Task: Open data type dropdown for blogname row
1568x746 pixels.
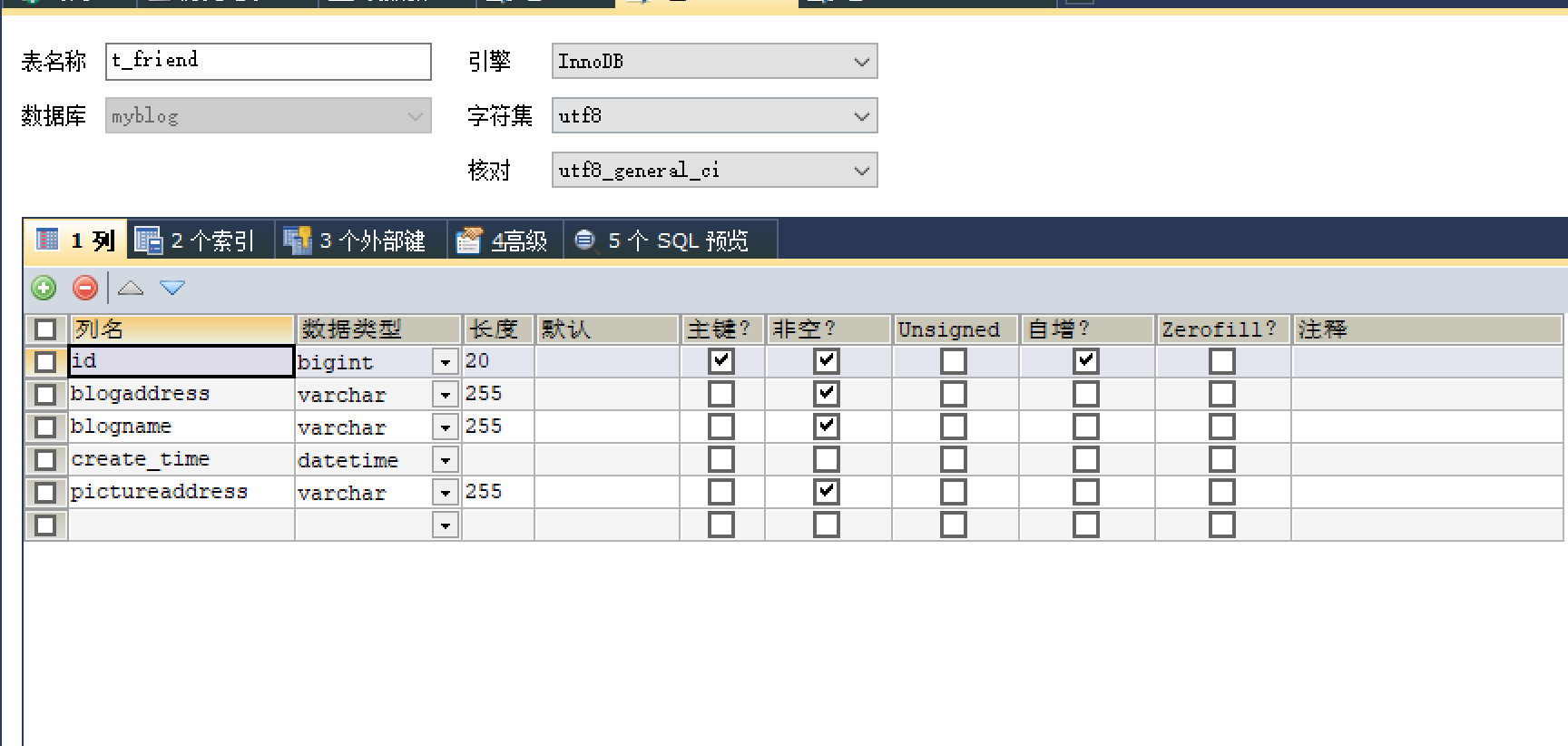Action: pos(446,427)
